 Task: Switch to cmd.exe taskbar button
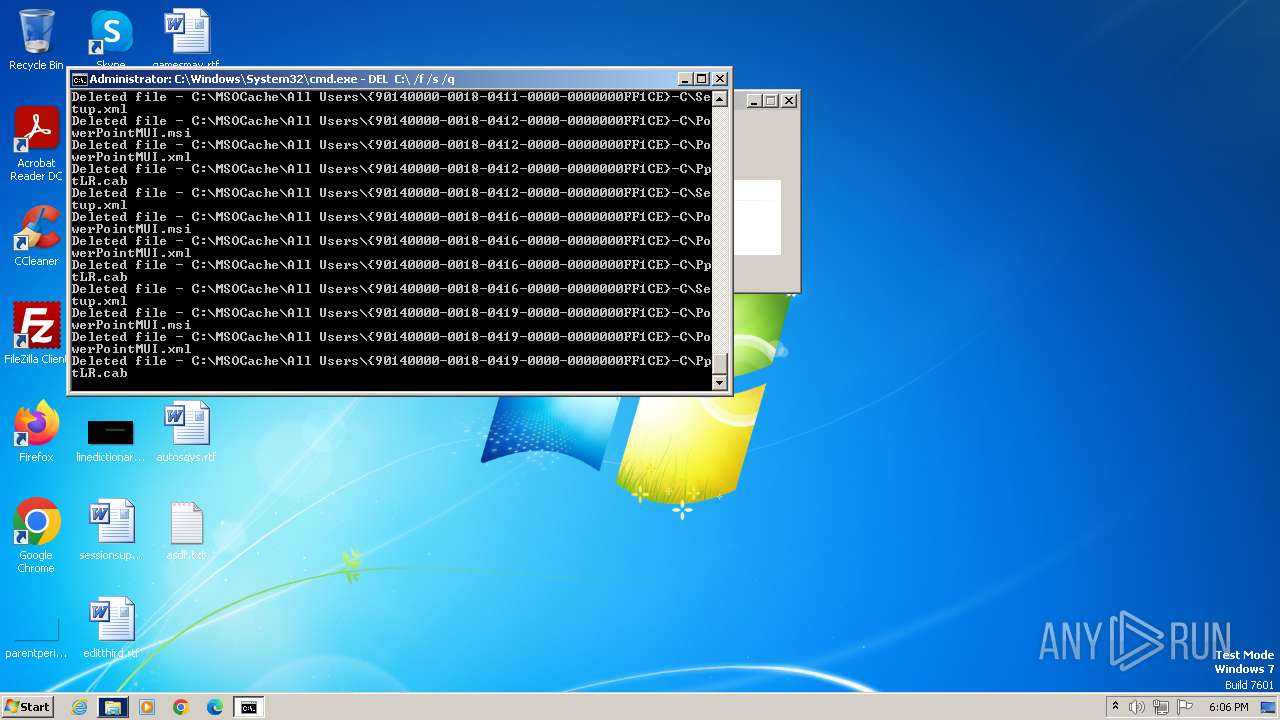click(x=248, y=707)
